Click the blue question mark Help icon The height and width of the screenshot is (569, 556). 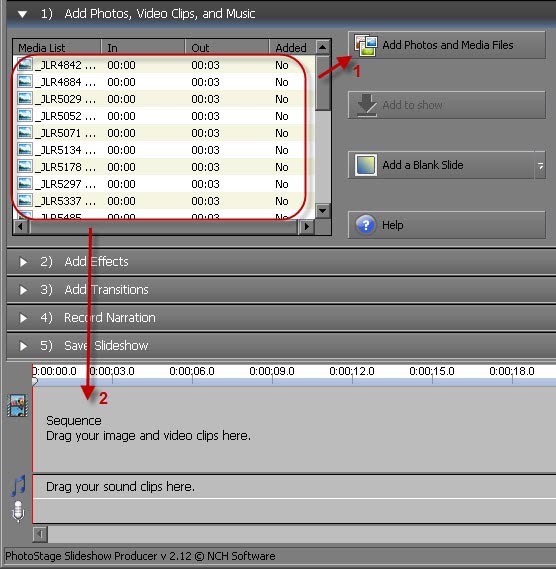(x=366, y=225)
